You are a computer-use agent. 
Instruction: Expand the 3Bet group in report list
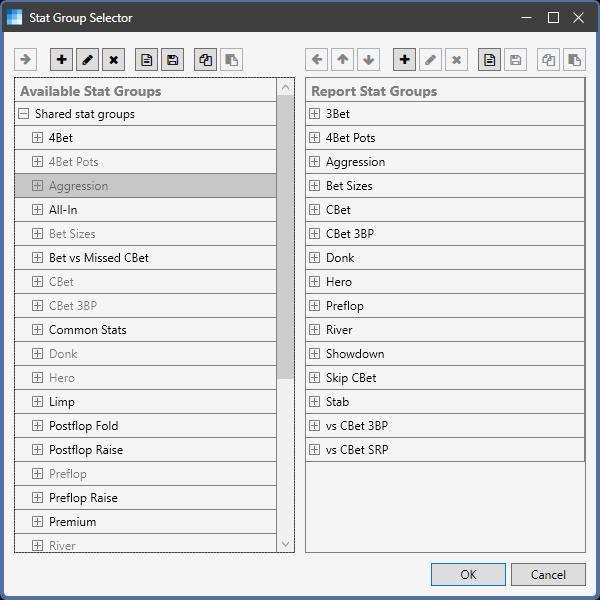(x=314, y=114)
